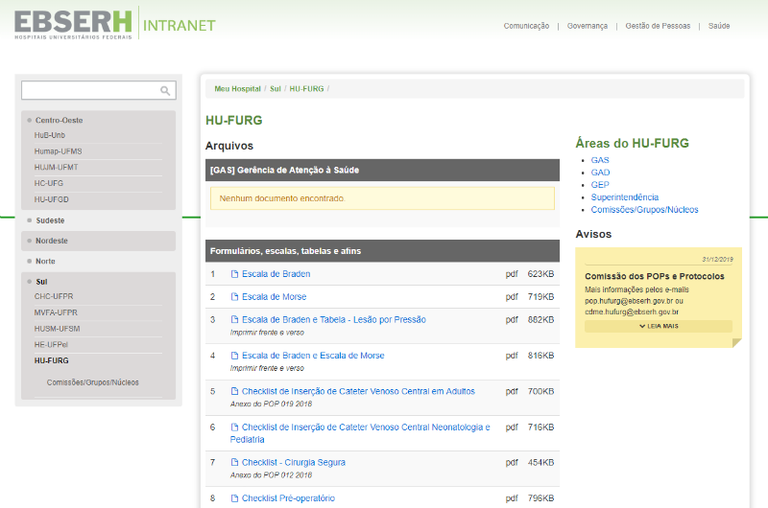Expand the LEIA MAIS notice button
768x508 pixels.
[x=658, y=326]
